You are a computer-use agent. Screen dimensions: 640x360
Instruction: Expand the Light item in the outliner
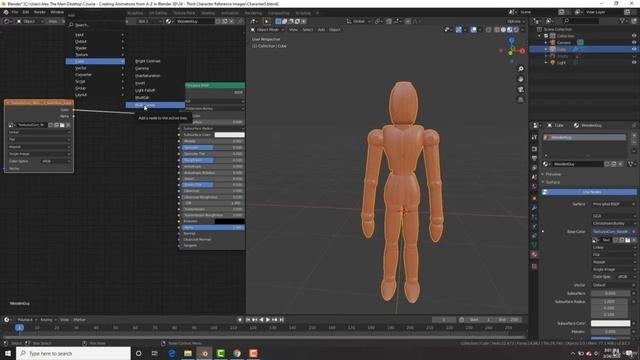pyautogui.click(x=546, y=62)
